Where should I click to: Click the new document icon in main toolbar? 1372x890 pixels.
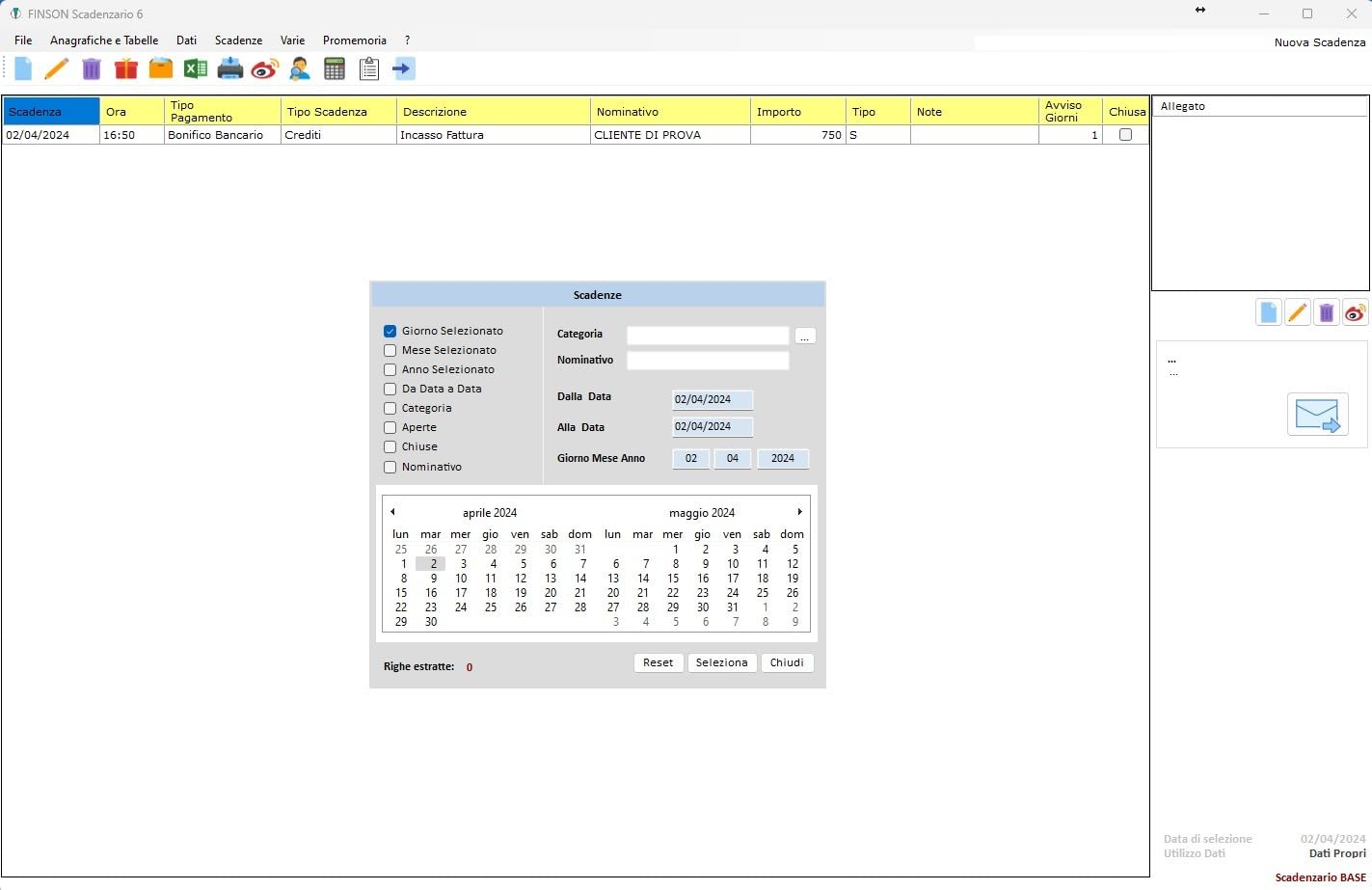(x=22, y=68)
